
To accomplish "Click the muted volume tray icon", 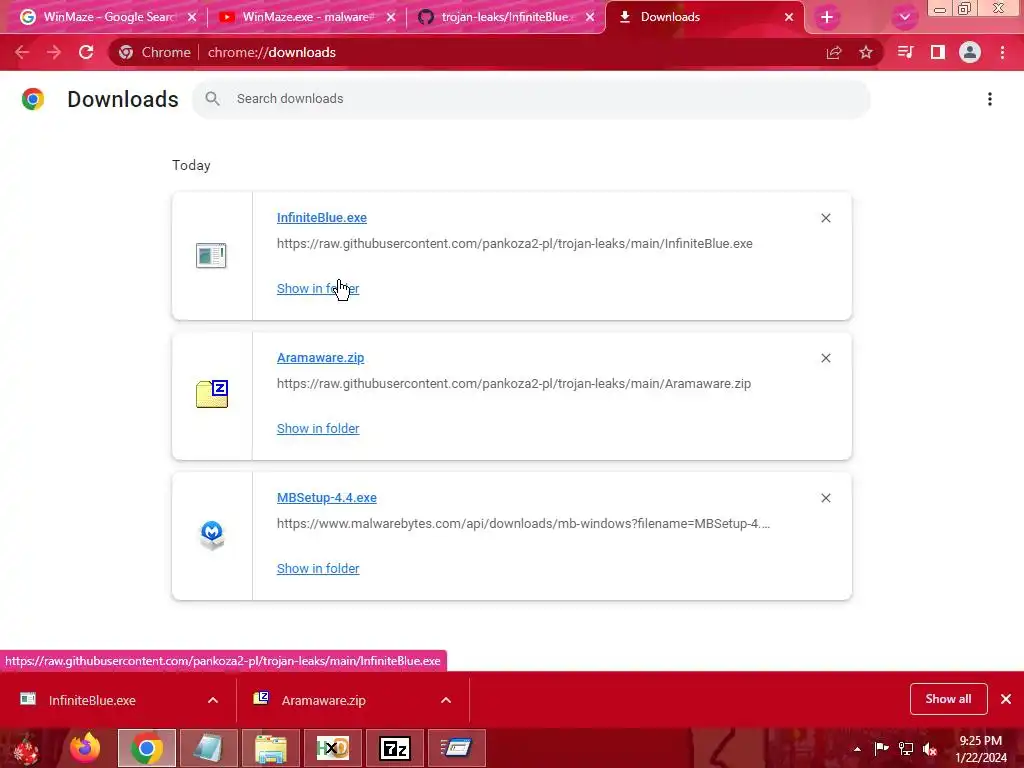I will pyautogui.click(x=930, y=749).
